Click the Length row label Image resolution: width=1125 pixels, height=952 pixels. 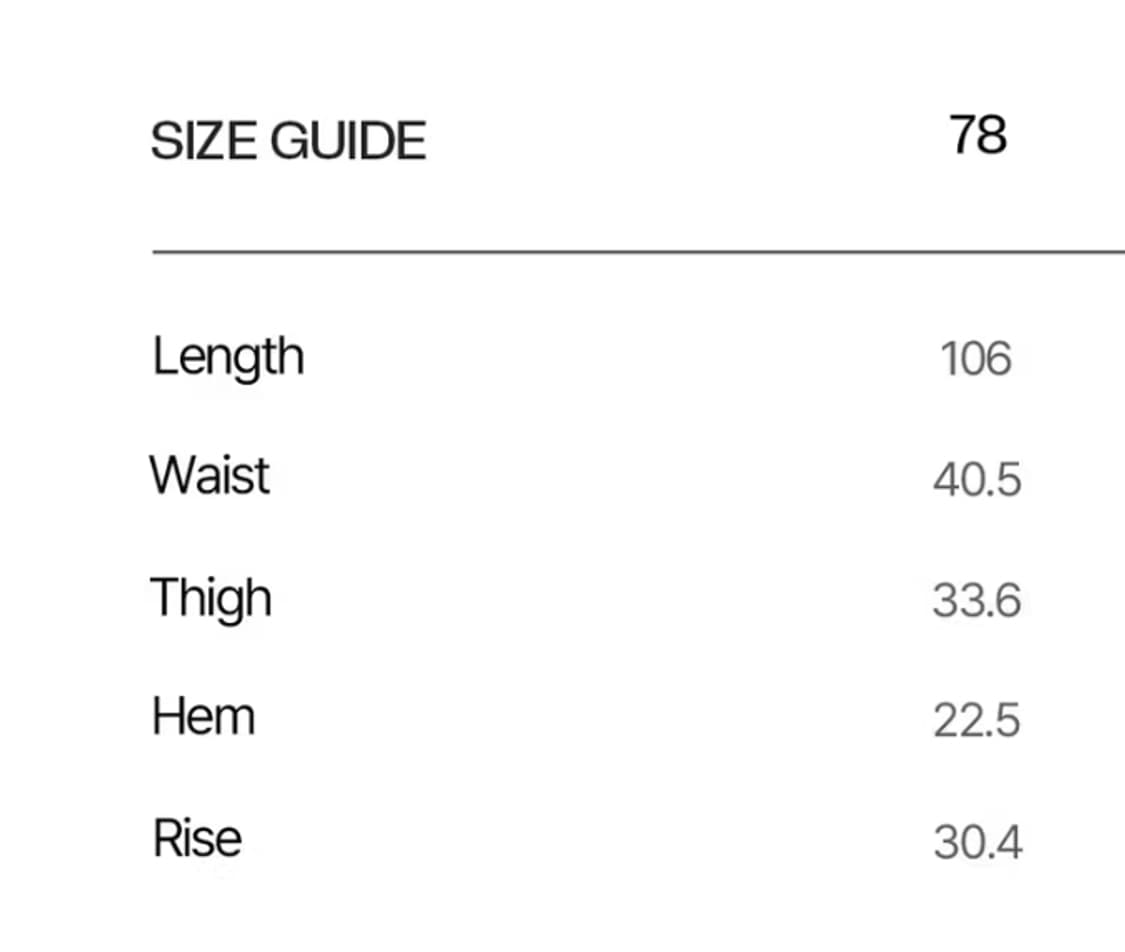click(228, 358)
